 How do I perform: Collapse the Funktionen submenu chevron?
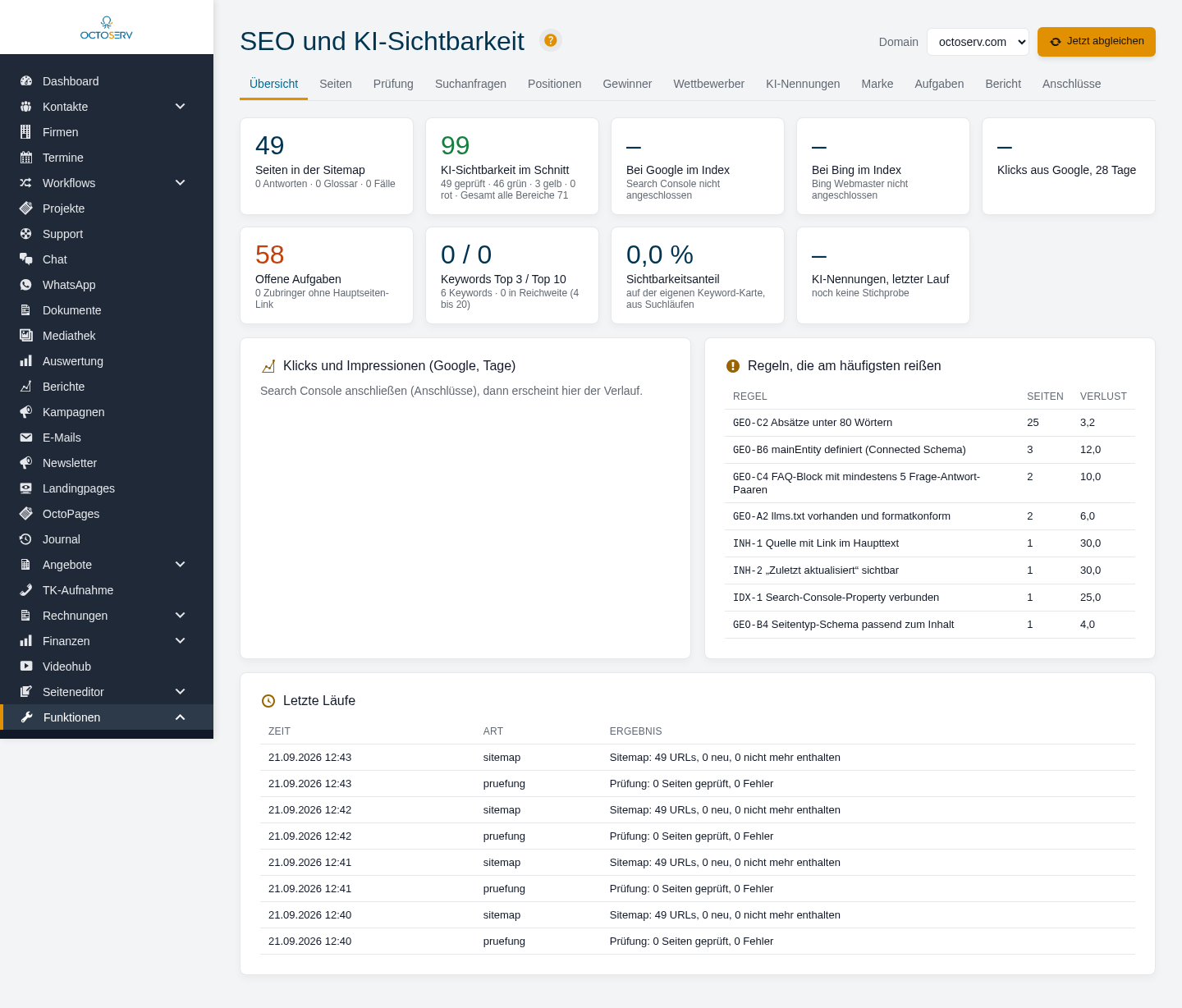(181, 717)
